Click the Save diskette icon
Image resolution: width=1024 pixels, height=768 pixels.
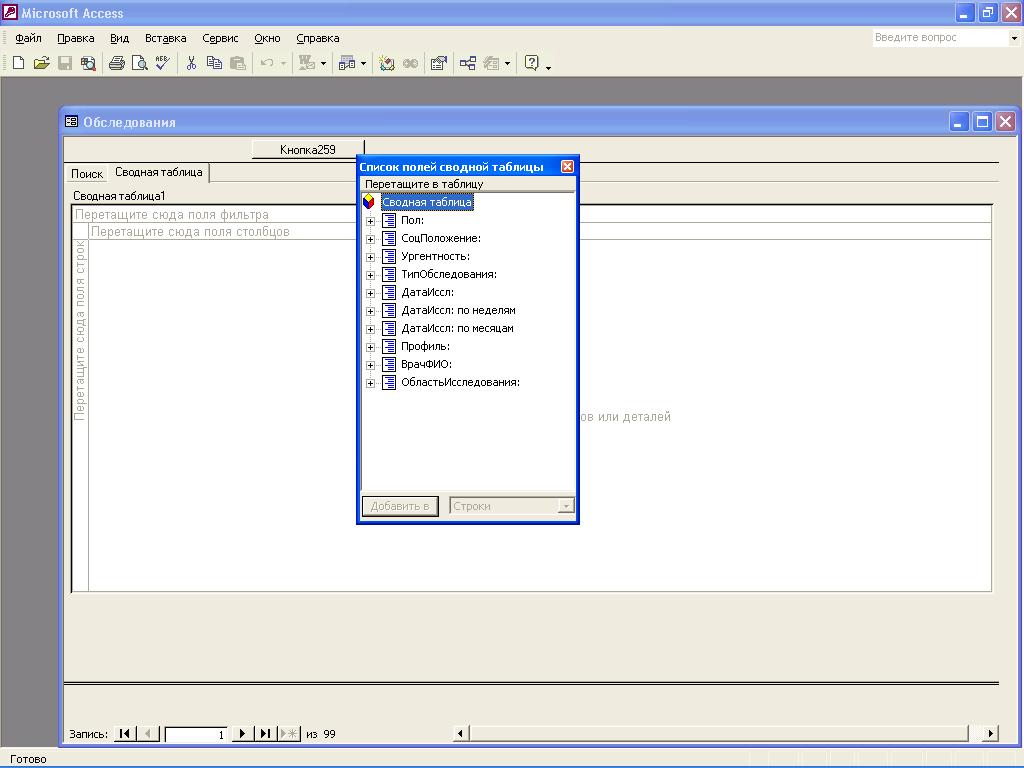(x=65, y=63)
